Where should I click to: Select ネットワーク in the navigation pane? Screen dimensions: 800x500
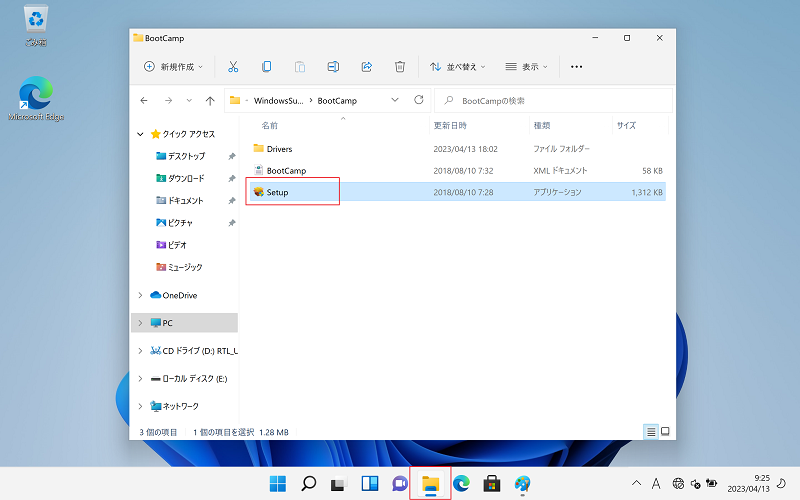pyautogui.click(x=180, y=407)
